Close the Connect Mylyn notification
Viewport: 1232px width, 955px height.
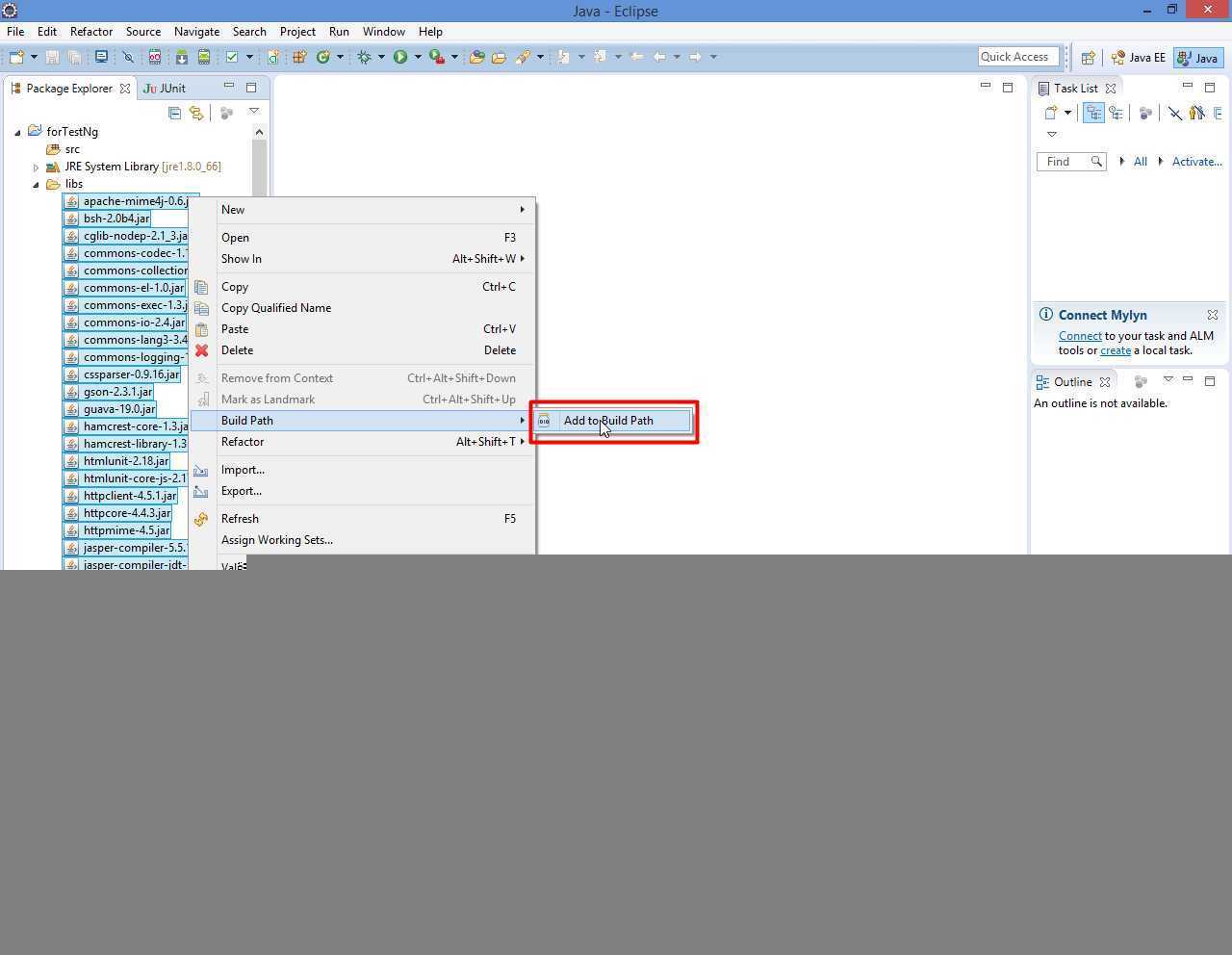(x=1213, y=315)
